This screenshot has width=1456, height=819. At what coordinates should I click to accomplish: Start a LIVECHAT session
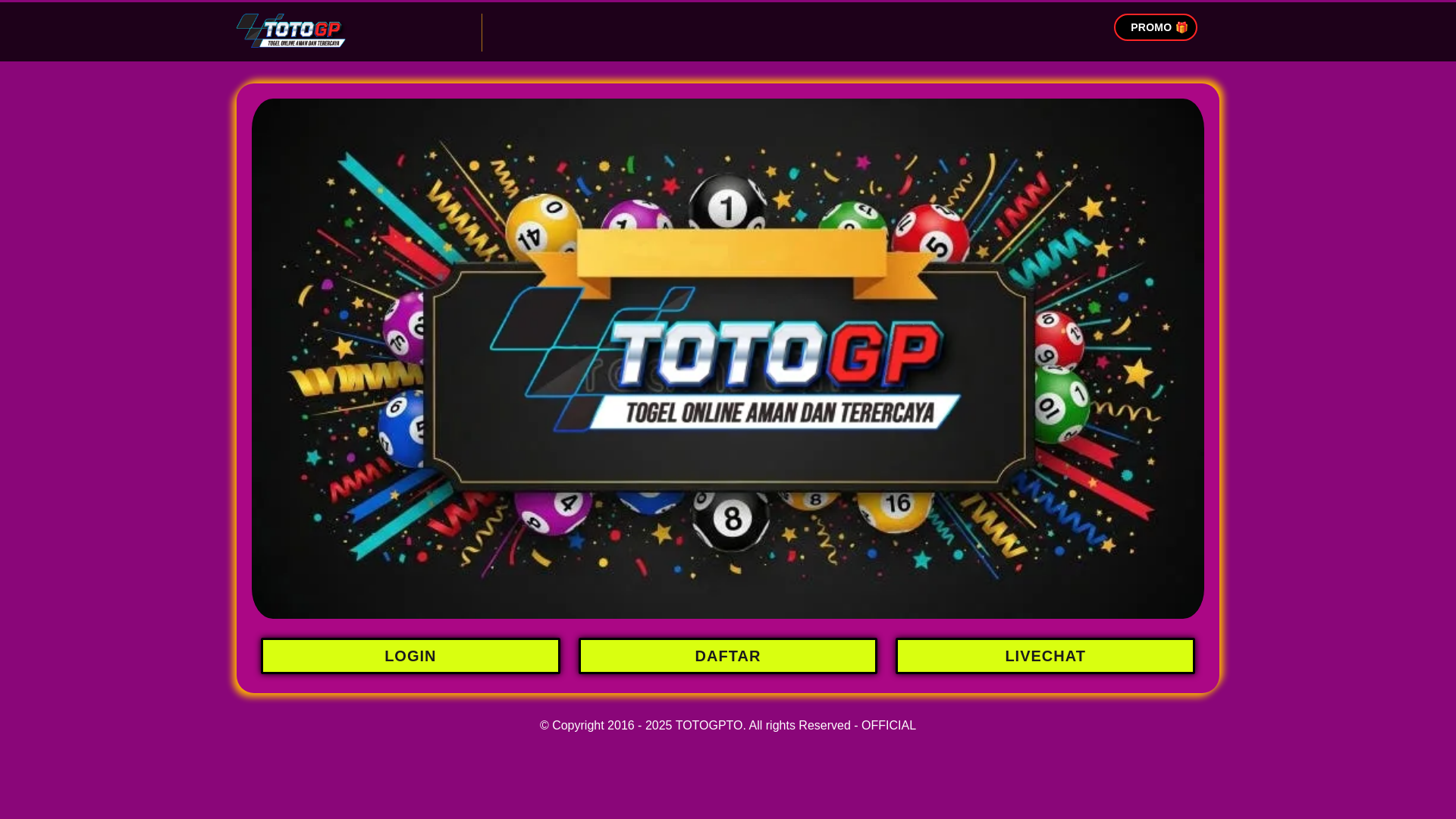pyautogui.click(x=1045, y=656)
